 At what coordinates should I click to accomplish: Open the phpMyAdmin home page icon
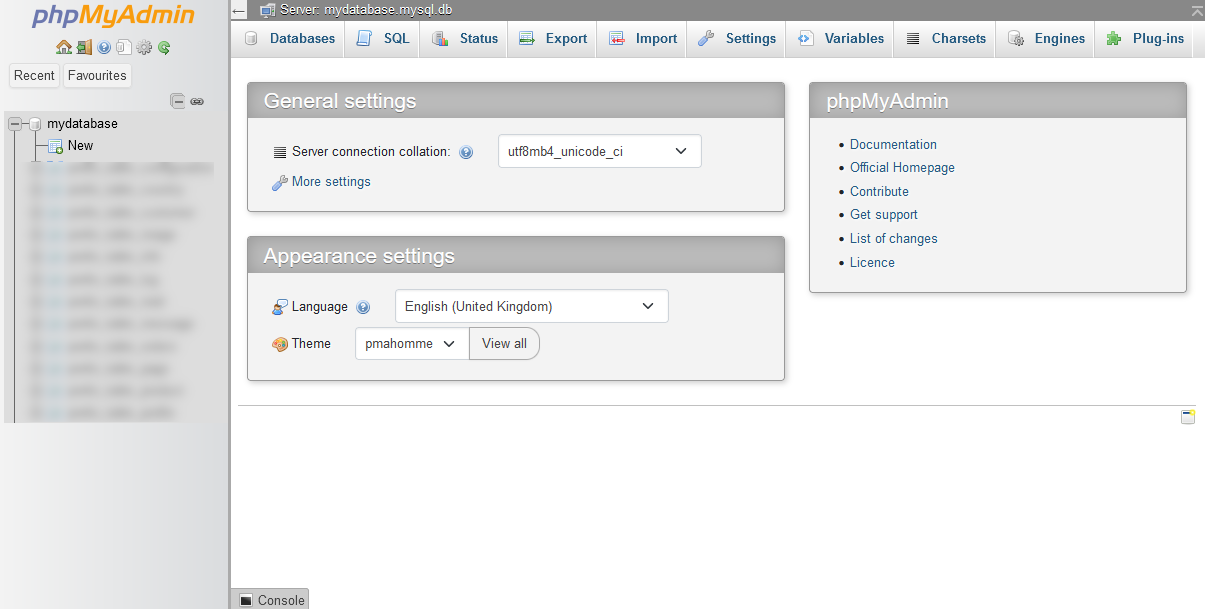pyautogui.click(x=64, y=47)
